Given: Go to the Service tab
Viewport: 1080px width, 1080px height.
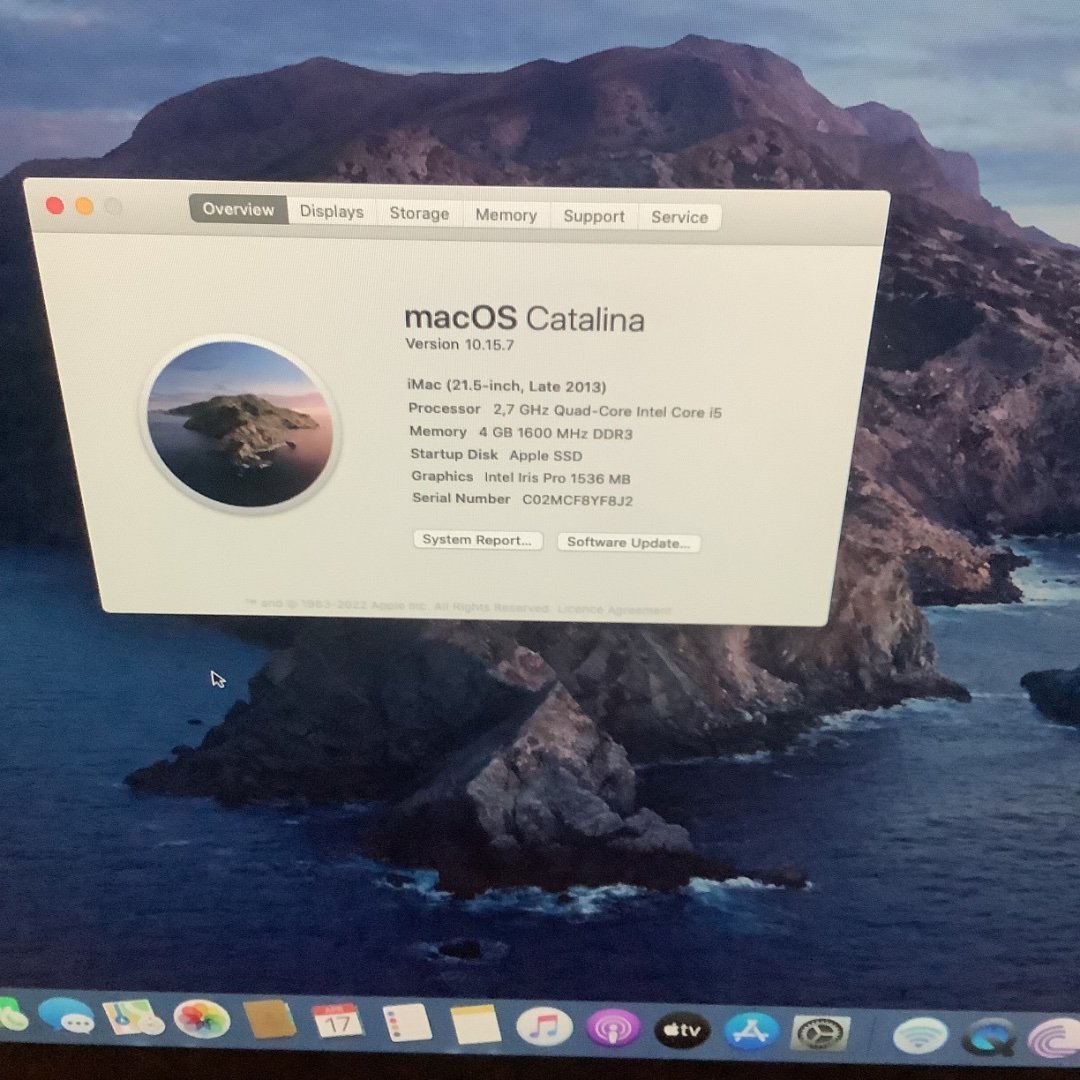Looking at the screenshot, I should click(680, 217).
